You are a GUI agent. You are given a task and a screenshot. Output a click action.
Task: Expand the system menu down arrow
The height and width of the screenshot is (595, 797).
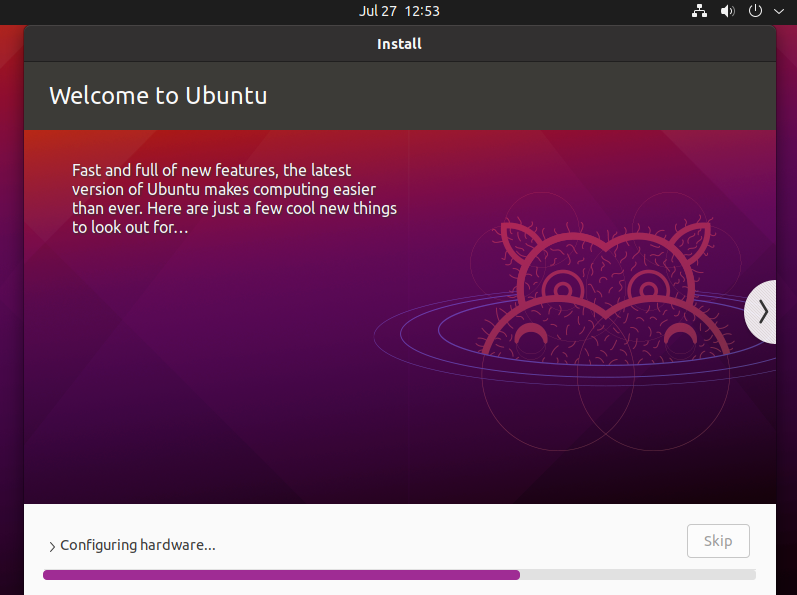pyautogui.click(x=779, y=11)
